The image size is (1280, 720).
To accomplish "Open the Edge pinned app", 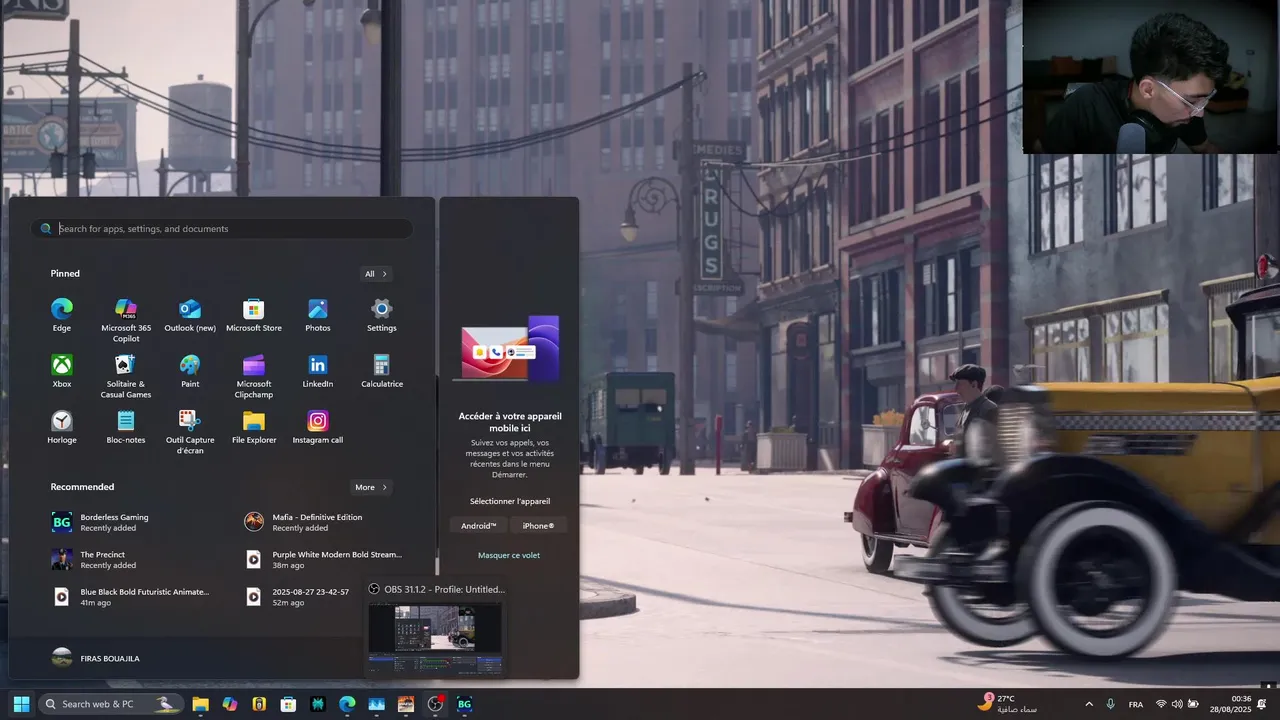I will 62,314.
